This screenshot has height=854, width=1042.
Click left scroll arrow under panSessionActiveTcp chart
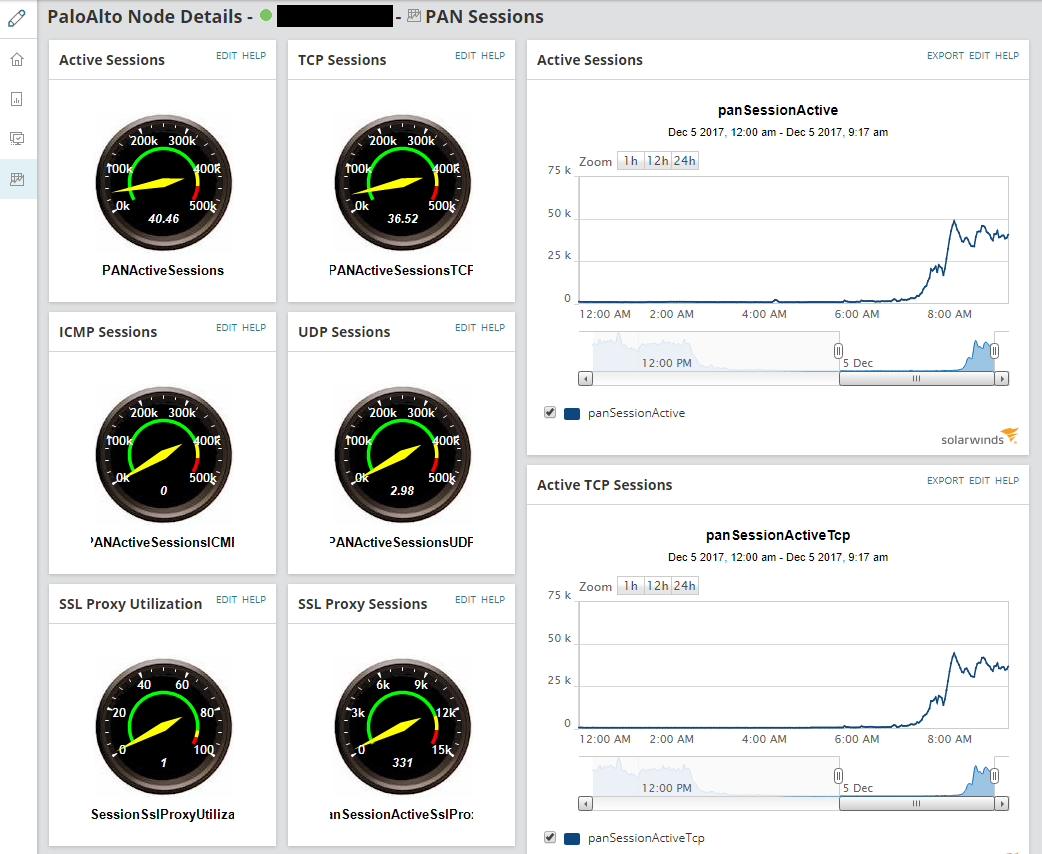click(x=585, y=803)
